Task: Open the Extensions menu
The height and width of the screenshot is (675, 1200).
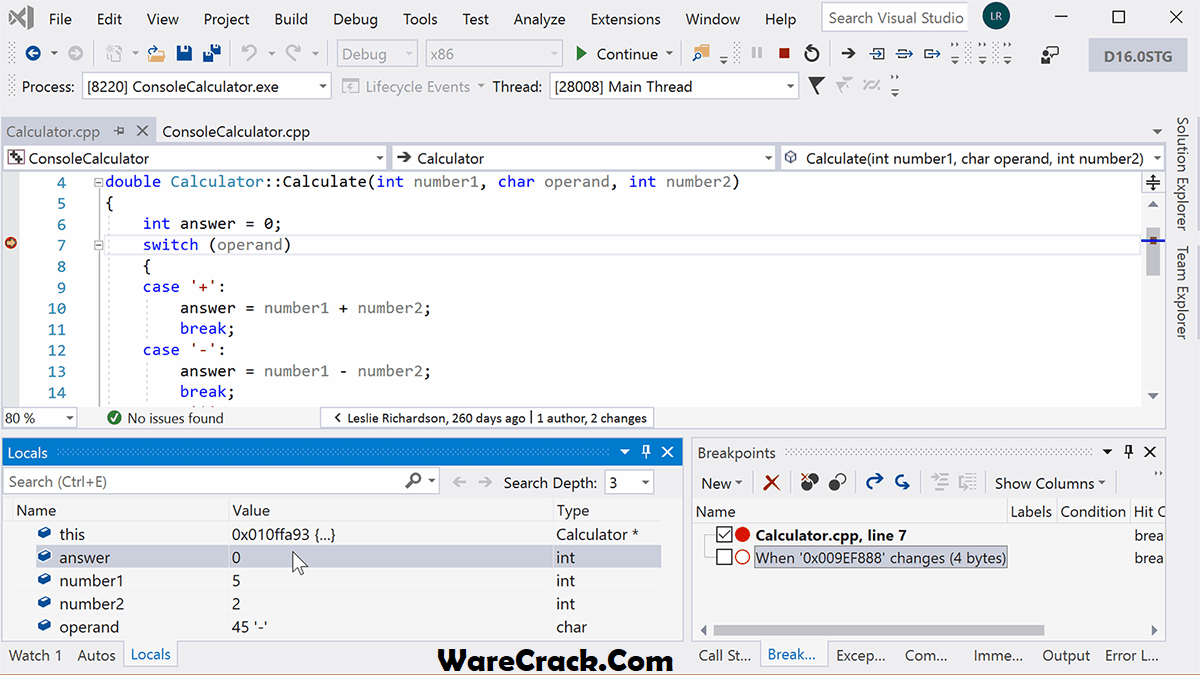Action: [x=625, y=19]
